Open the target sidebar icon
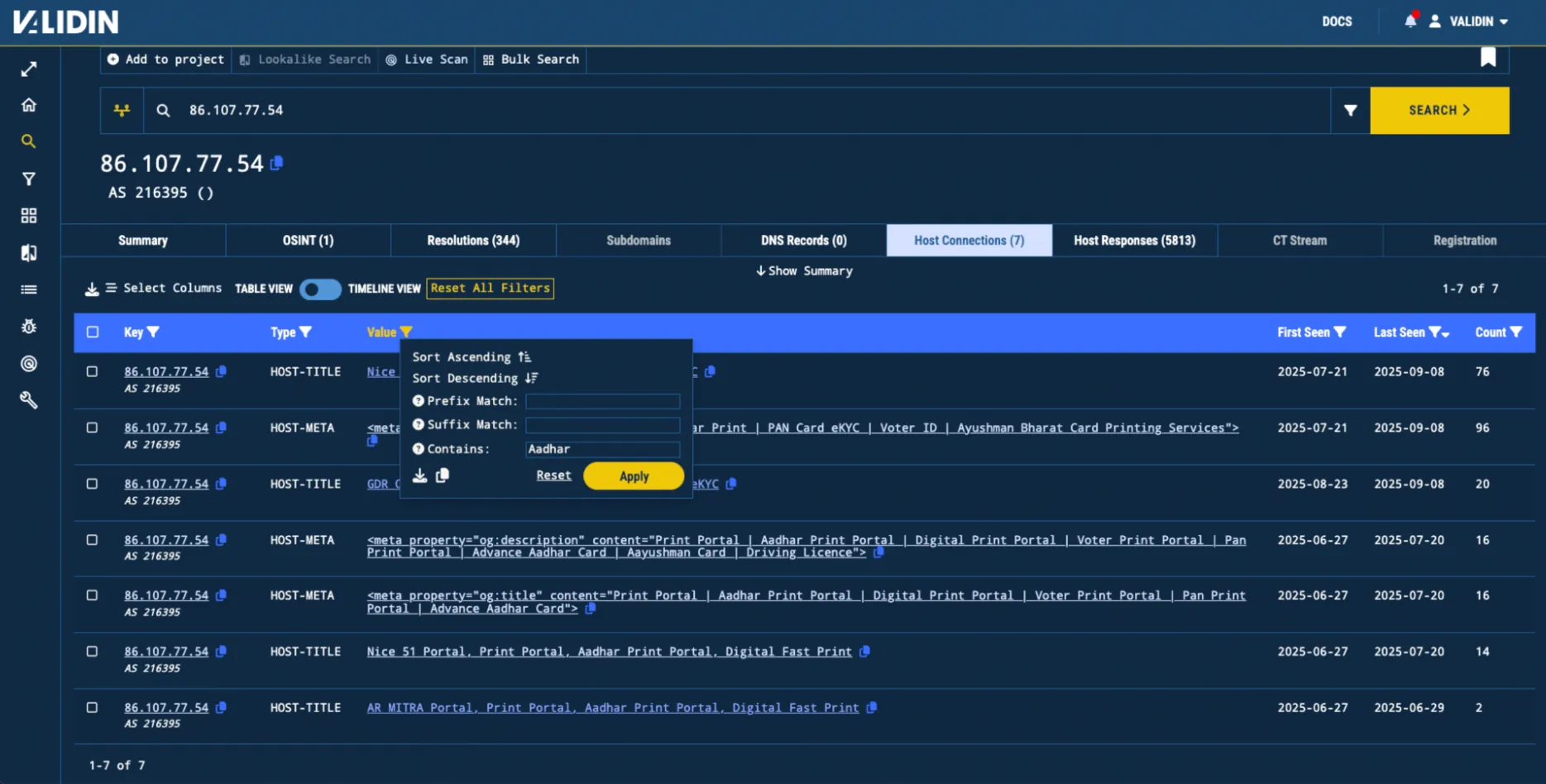Viewport: 1546px width, 784px height. 29,364
